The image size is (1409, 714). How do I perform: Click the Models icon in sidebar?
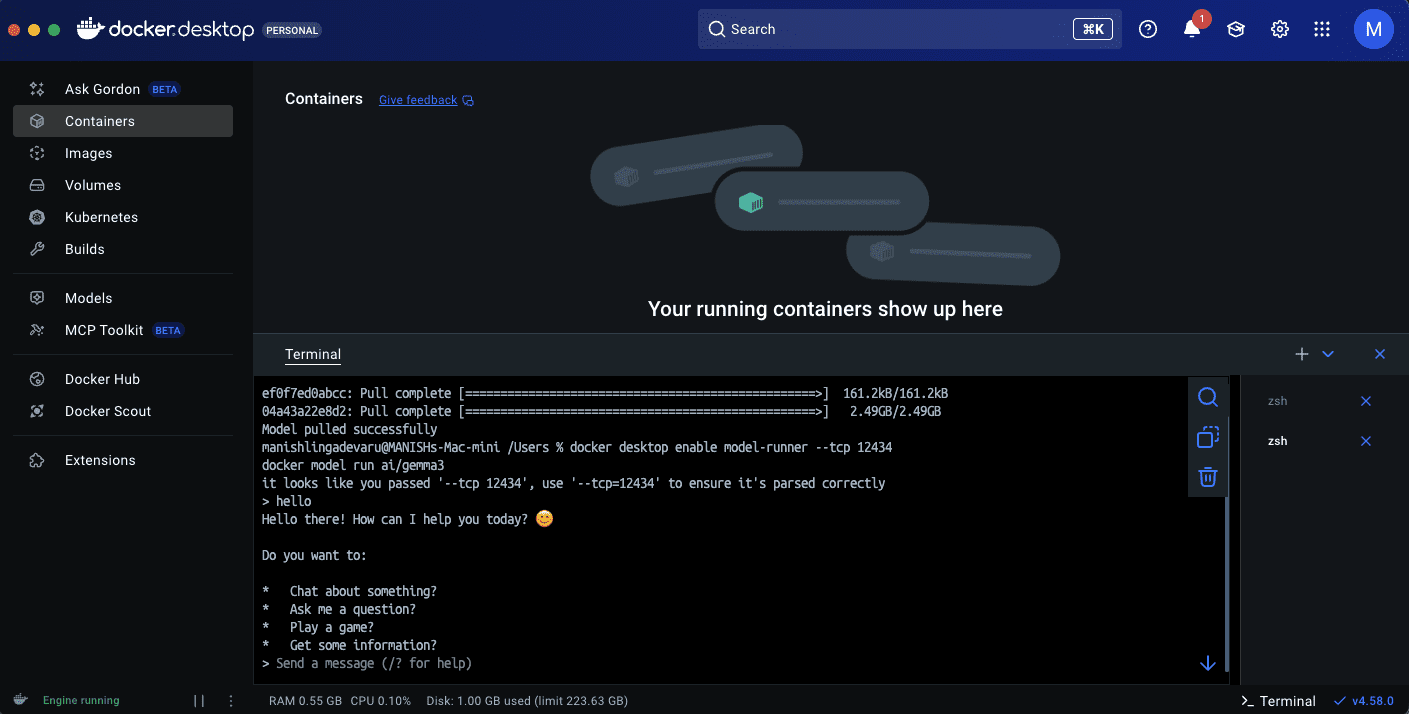click(37, 298)
